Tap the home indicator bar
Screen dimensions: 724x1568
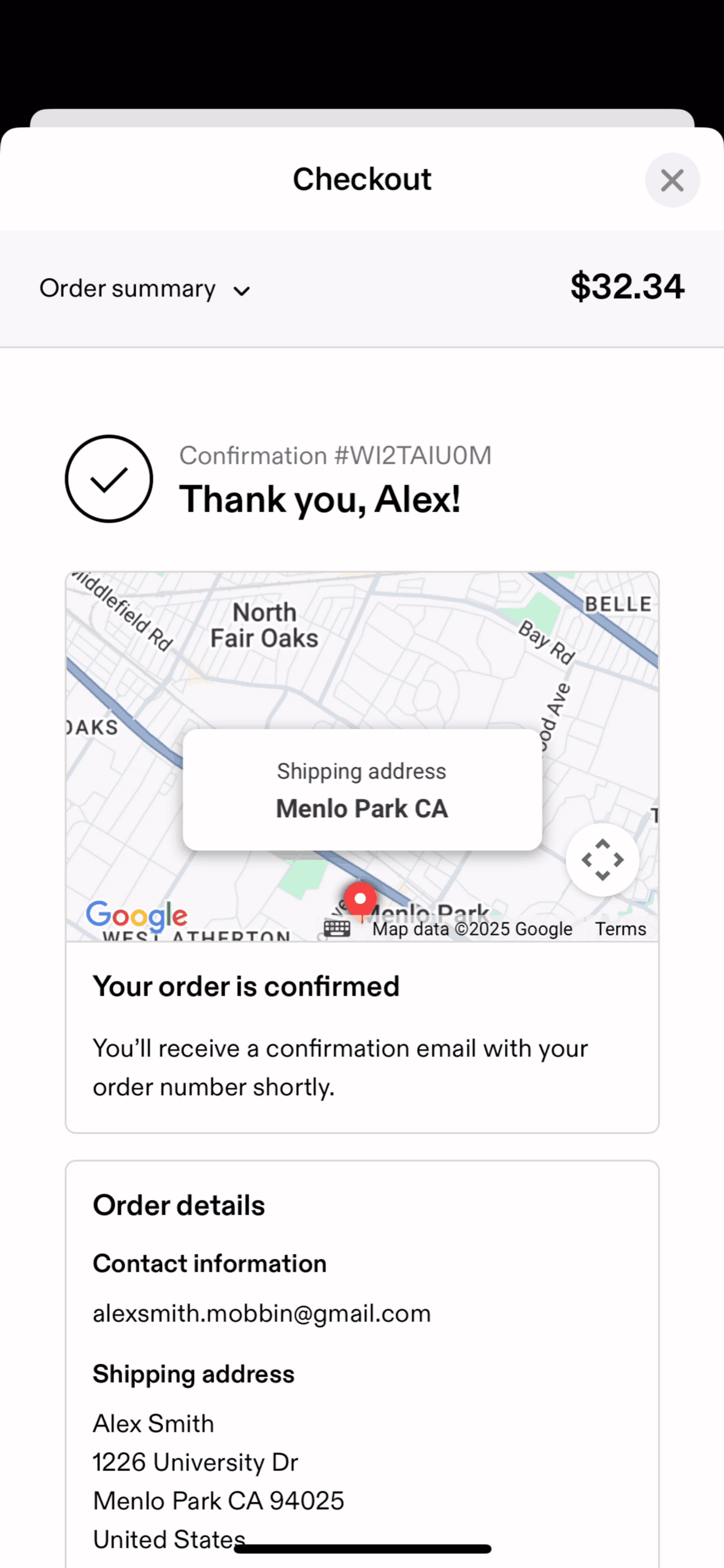[x=362, y=1549]
